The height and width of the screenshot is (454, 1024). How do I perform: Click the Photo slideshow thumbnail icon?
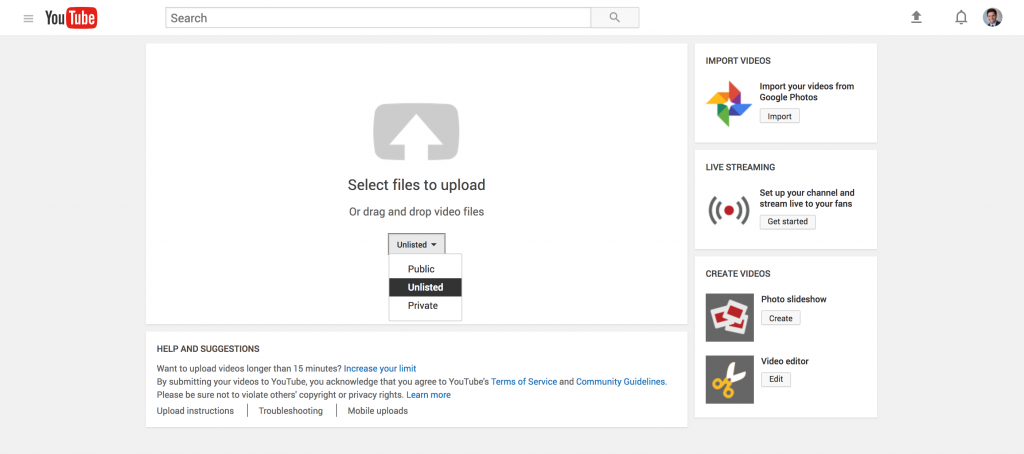[729, 317]
